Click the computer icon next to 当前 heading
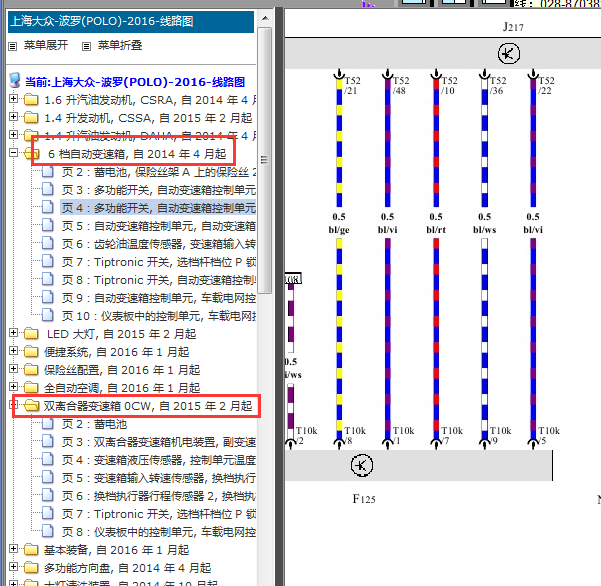Image resolution: width=601 pixels, height=586 pixels. point(15,80)
